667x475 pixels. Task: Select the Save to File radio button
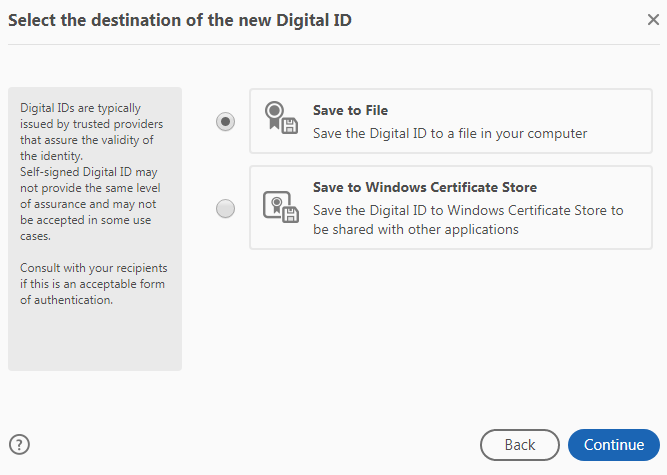(226, 121)
